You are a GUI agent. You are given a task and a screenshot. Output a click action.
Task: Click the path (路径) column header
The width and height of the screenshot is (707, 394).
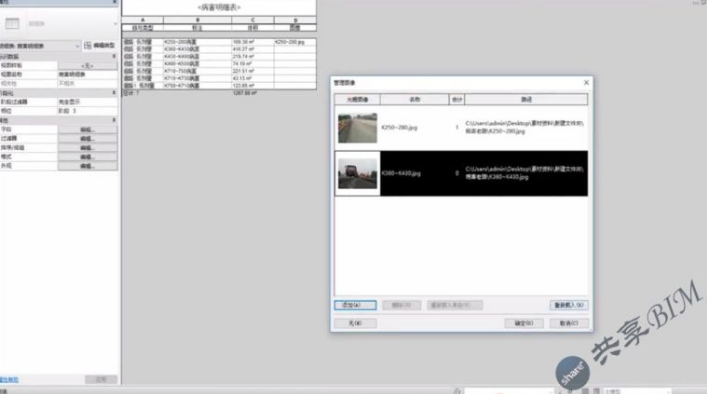click(526, 99)
